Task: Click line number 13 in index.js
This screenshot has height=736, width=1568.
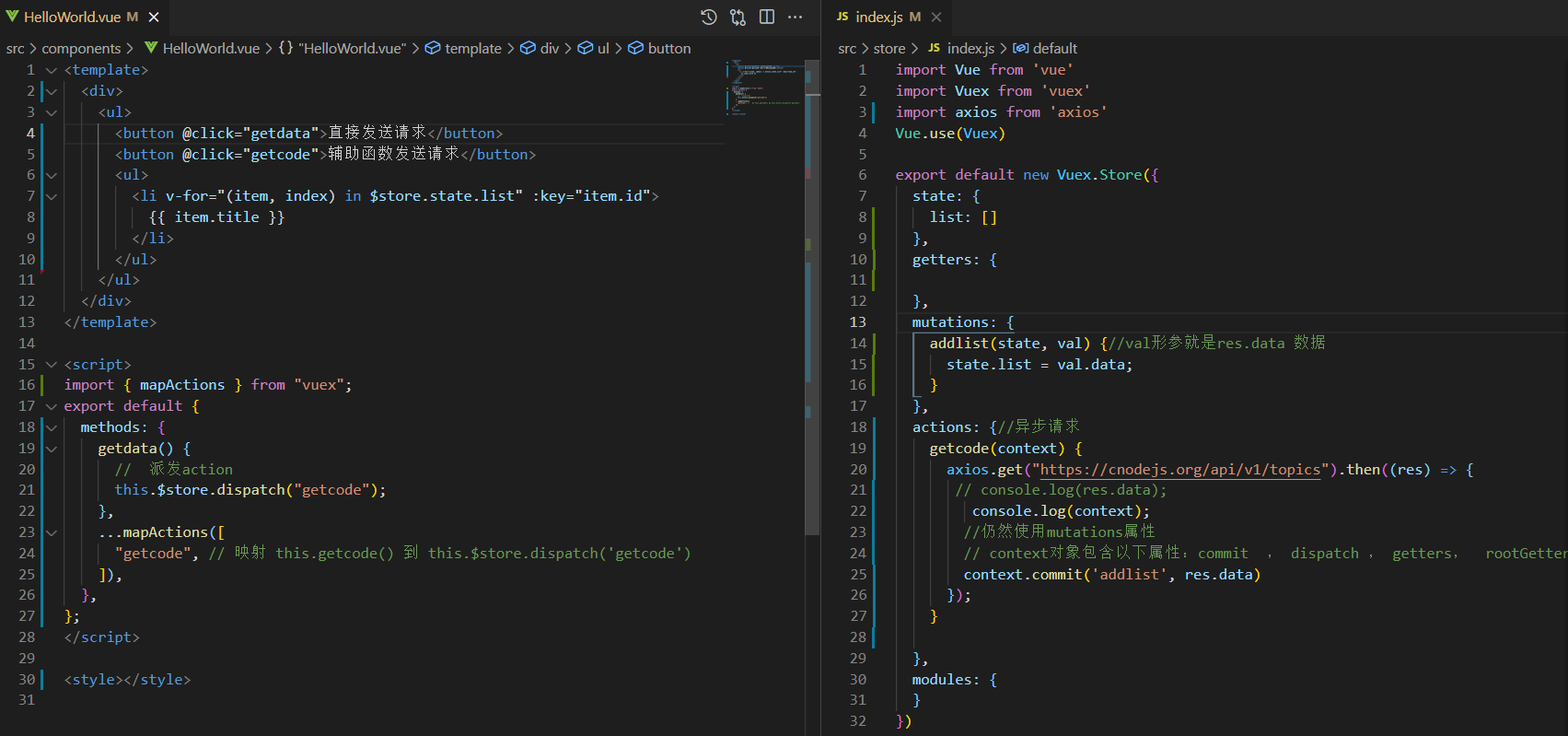Action: 858,322
